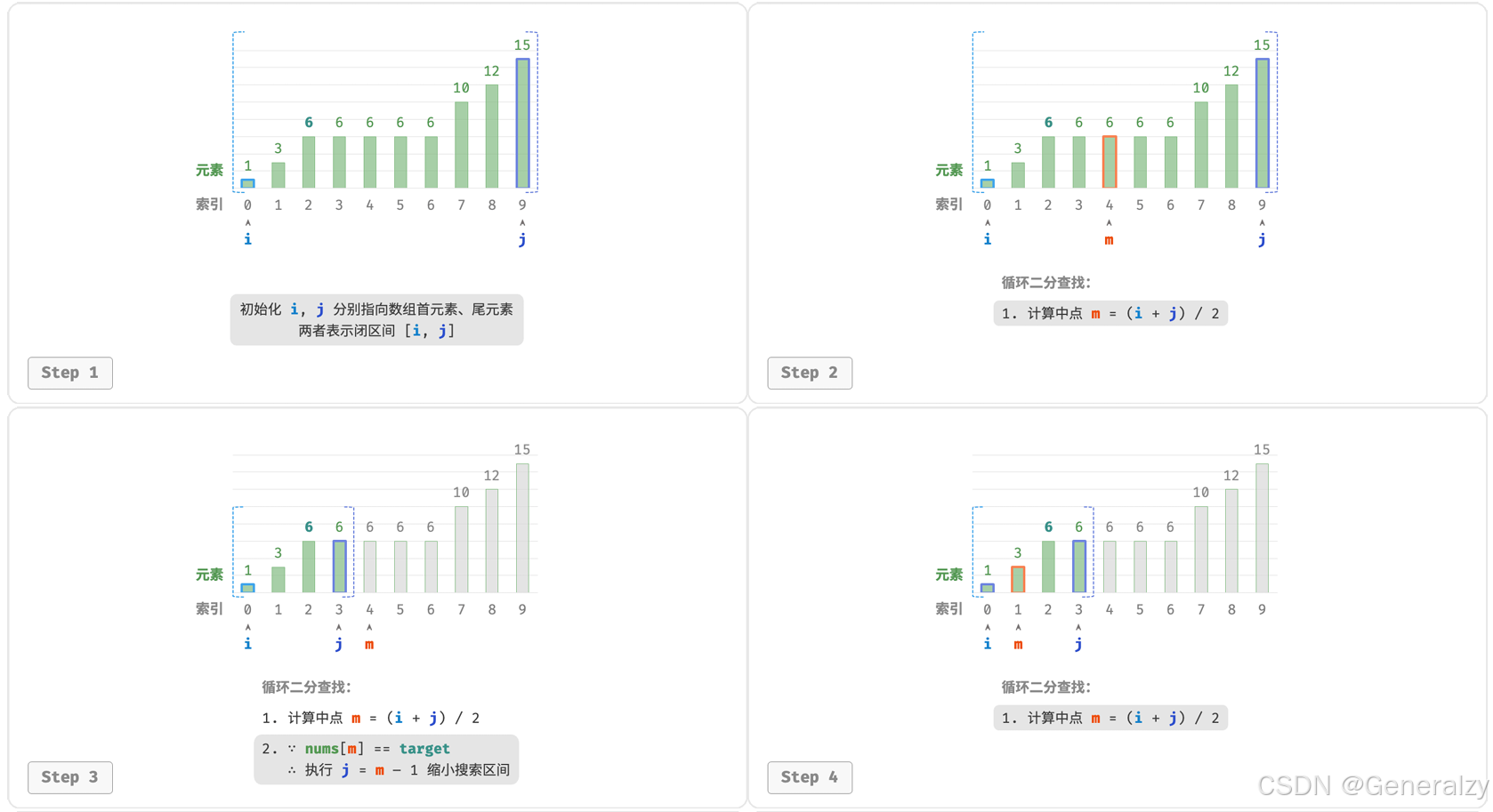
Task: Click the Step 2 label box
Action: coord(810,373)
